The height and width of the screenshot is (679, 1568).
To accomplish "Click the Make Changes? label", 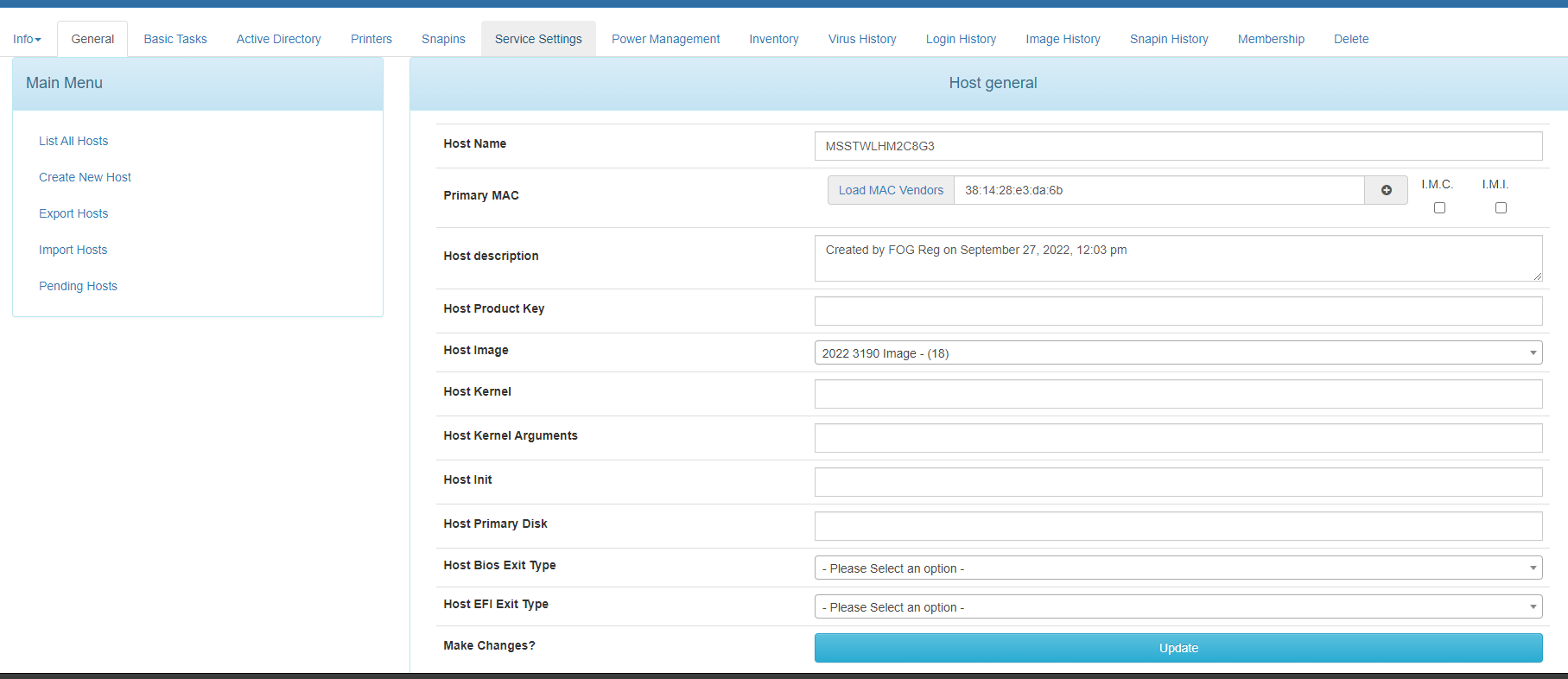I will pyautogui.click(x=489, y=645).
